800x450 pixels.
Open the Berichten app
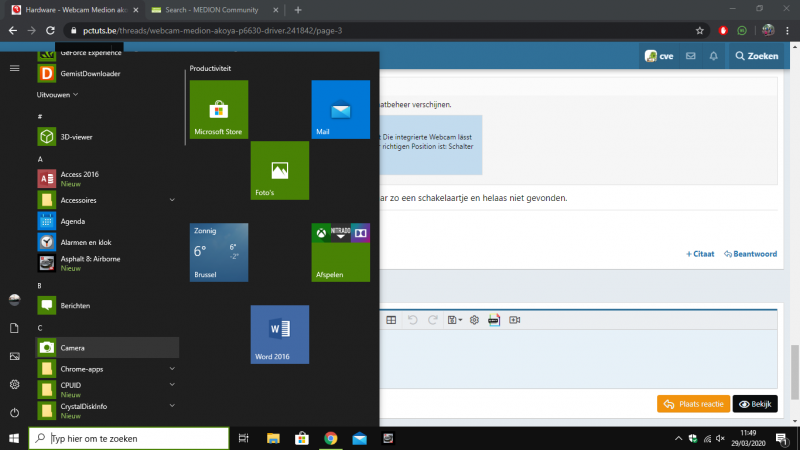point(107,306)
